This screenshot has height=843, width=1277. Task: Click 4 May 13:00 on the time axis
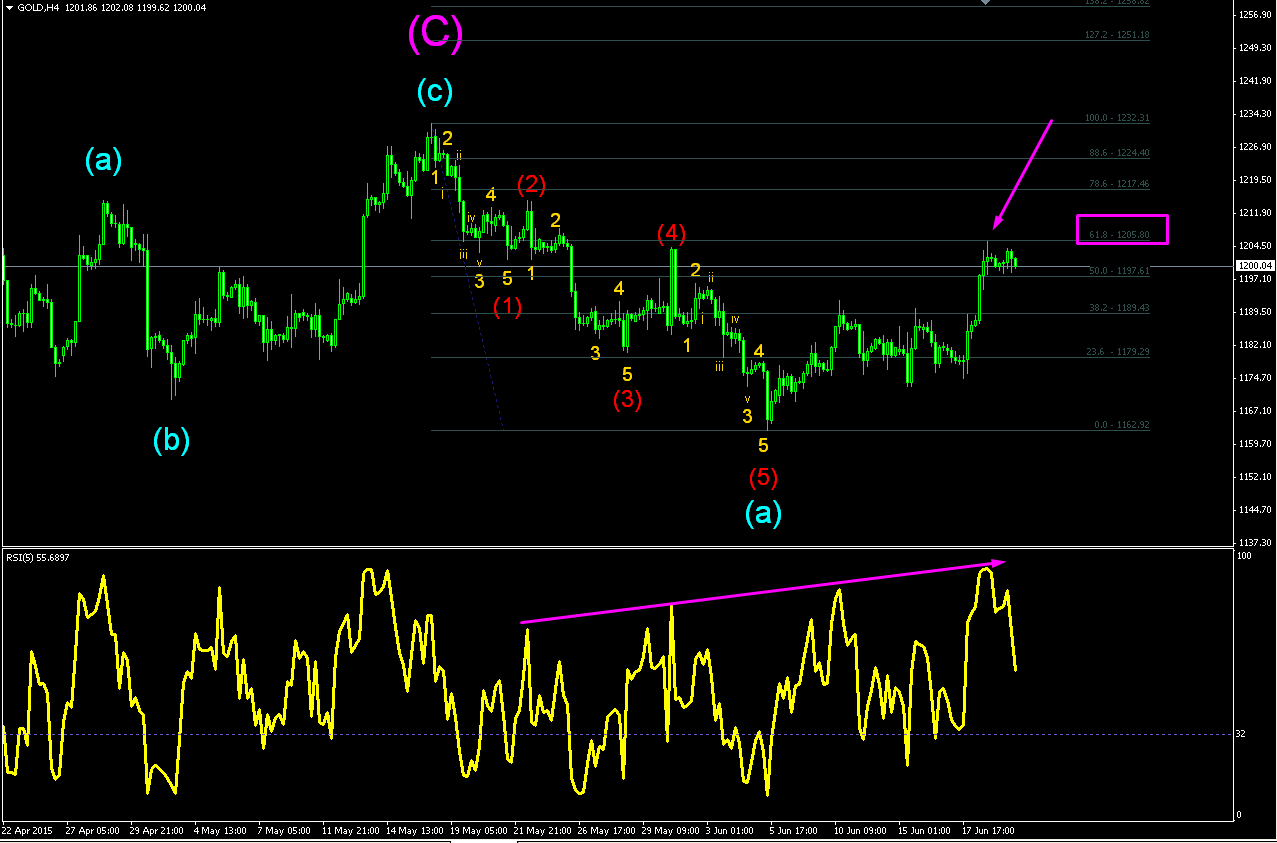[x=220, y=830]
